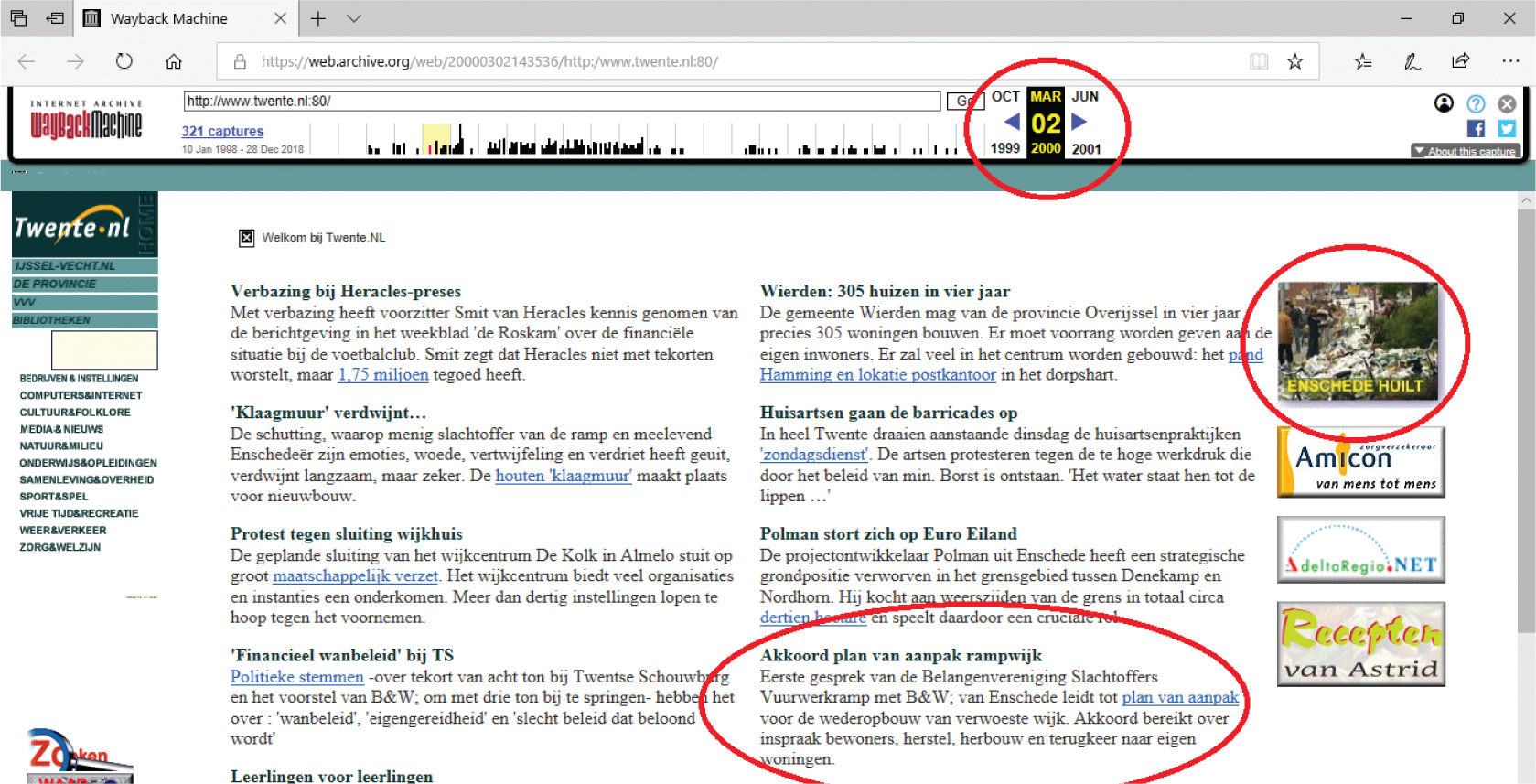Follow the '1,75 miljoen' link
Image resolution: width=1536 pixels, height=784 pixels.
click(x=383, y=375)
